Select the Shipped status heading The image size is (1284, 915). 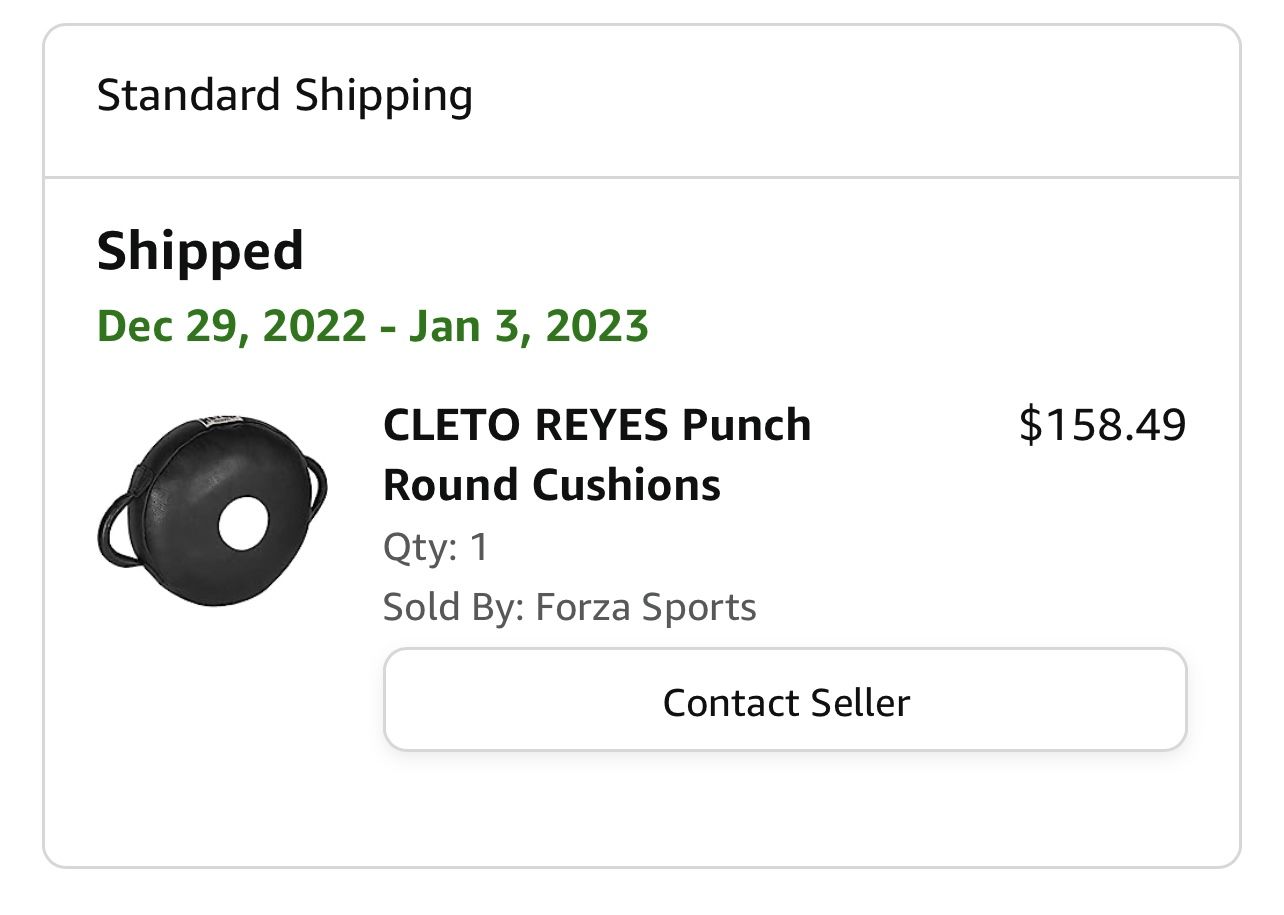(200, 251)
